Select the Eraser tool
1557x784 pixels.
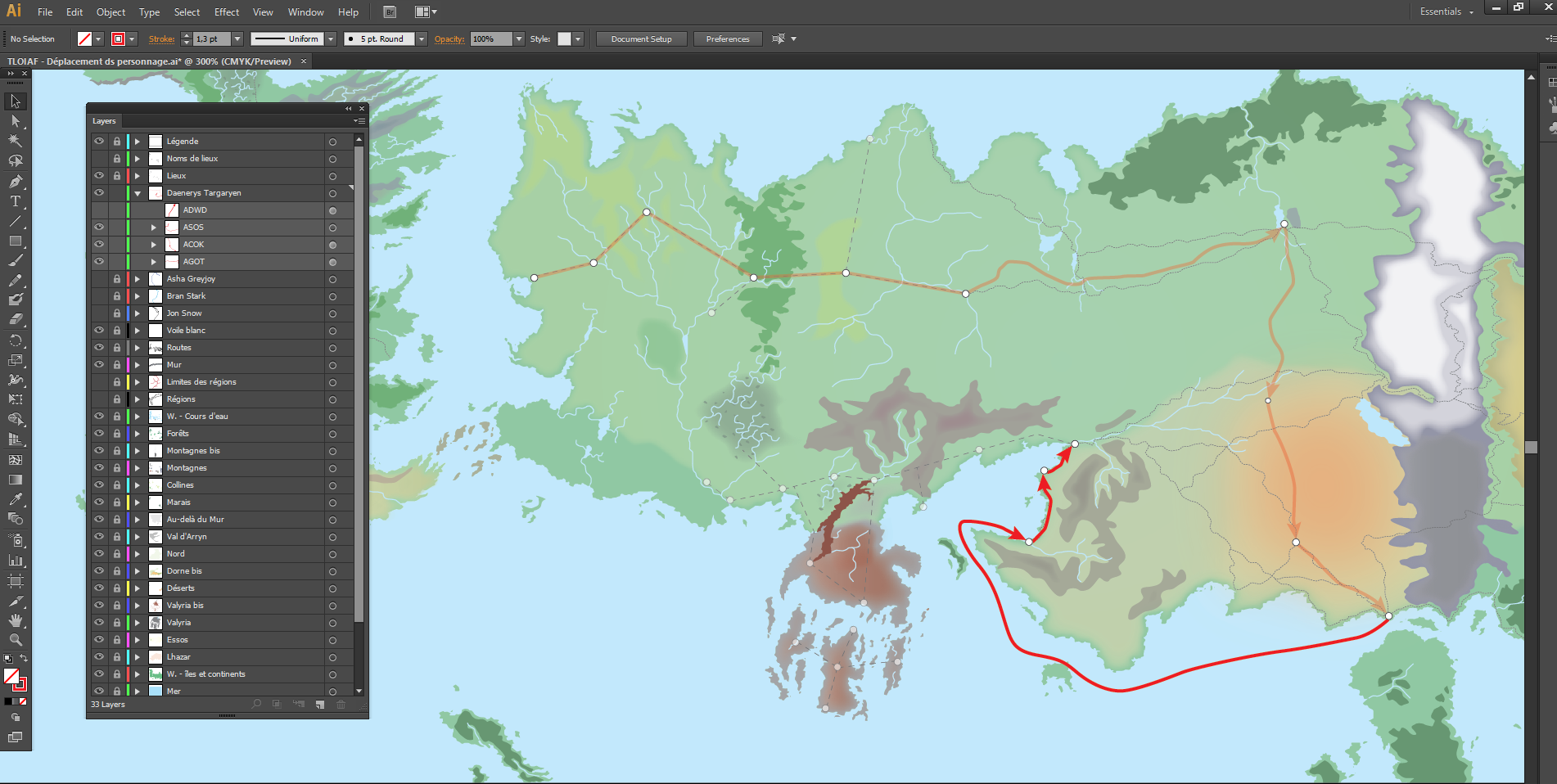pyautogui.click(x=16, y=320)
